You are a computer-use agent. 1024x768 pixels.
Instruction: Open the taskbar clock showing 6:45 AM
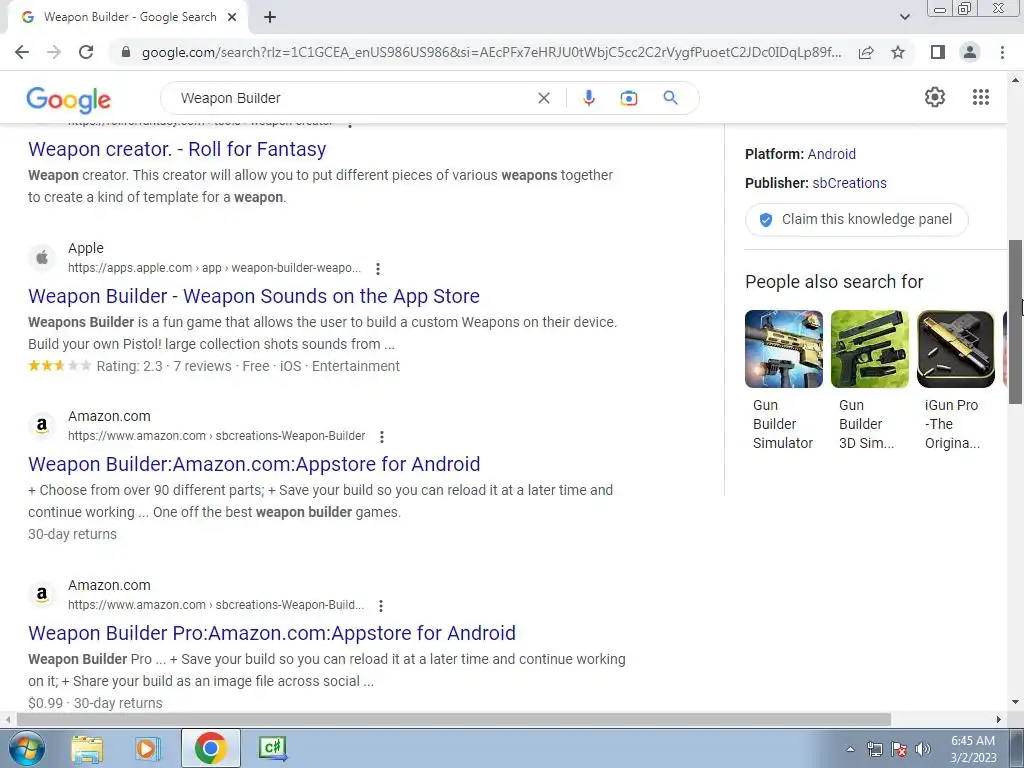coord(972,749)
